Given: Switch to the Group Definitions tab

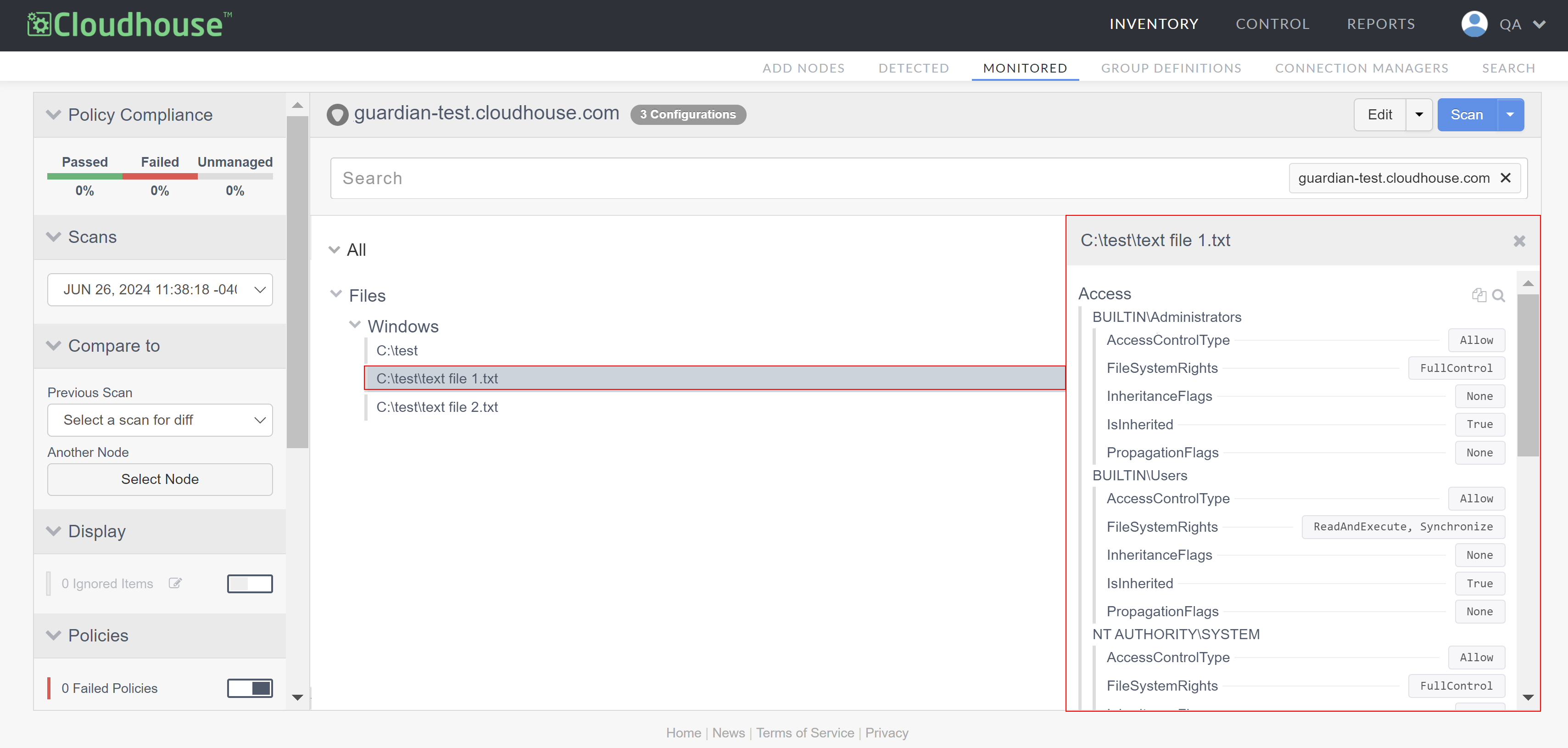Looking at the screenshot, I should coord(1171,67).
